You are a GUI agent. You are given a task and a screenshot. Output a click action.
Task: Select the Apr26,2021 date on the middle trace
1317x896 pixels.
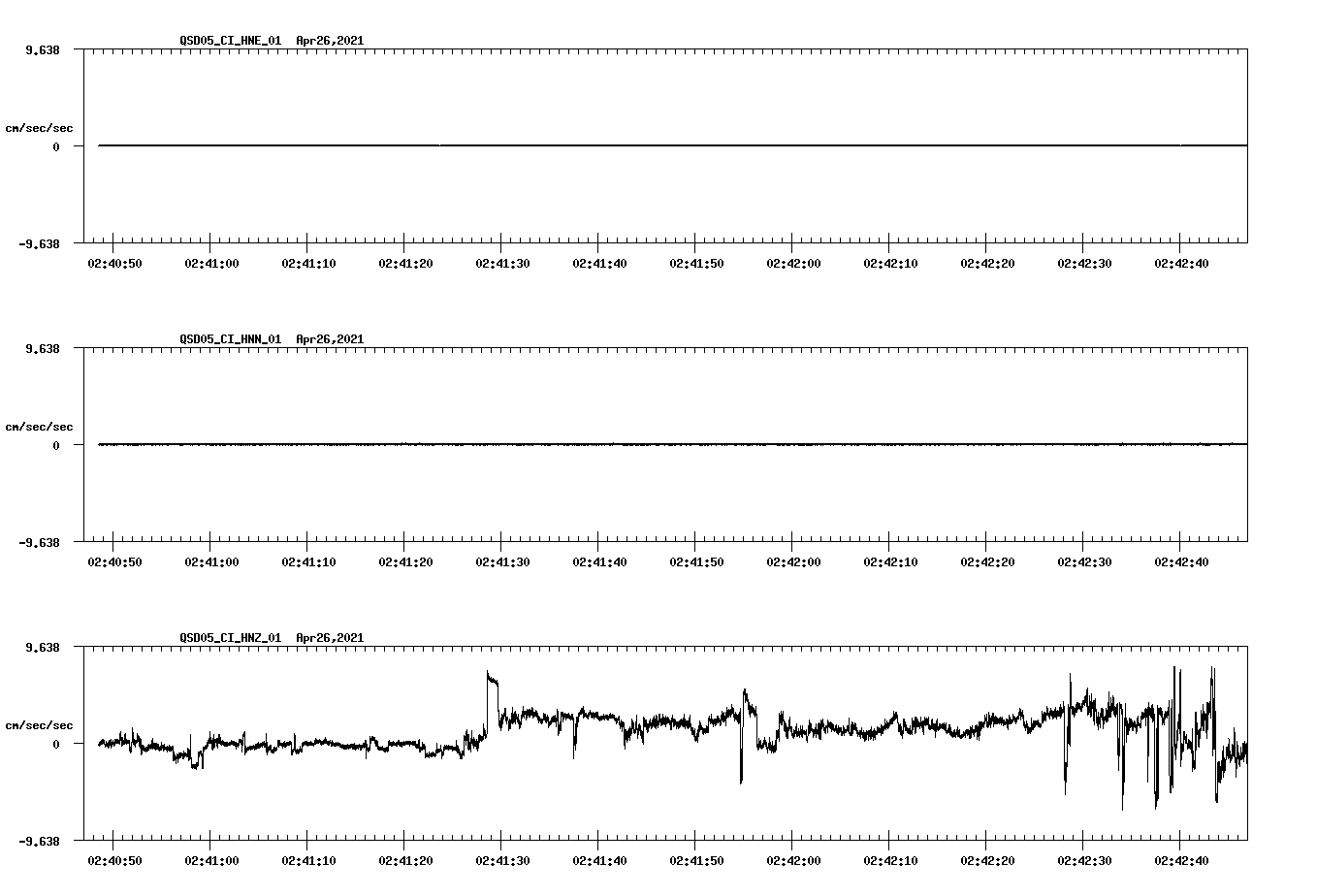coord(329,339)
